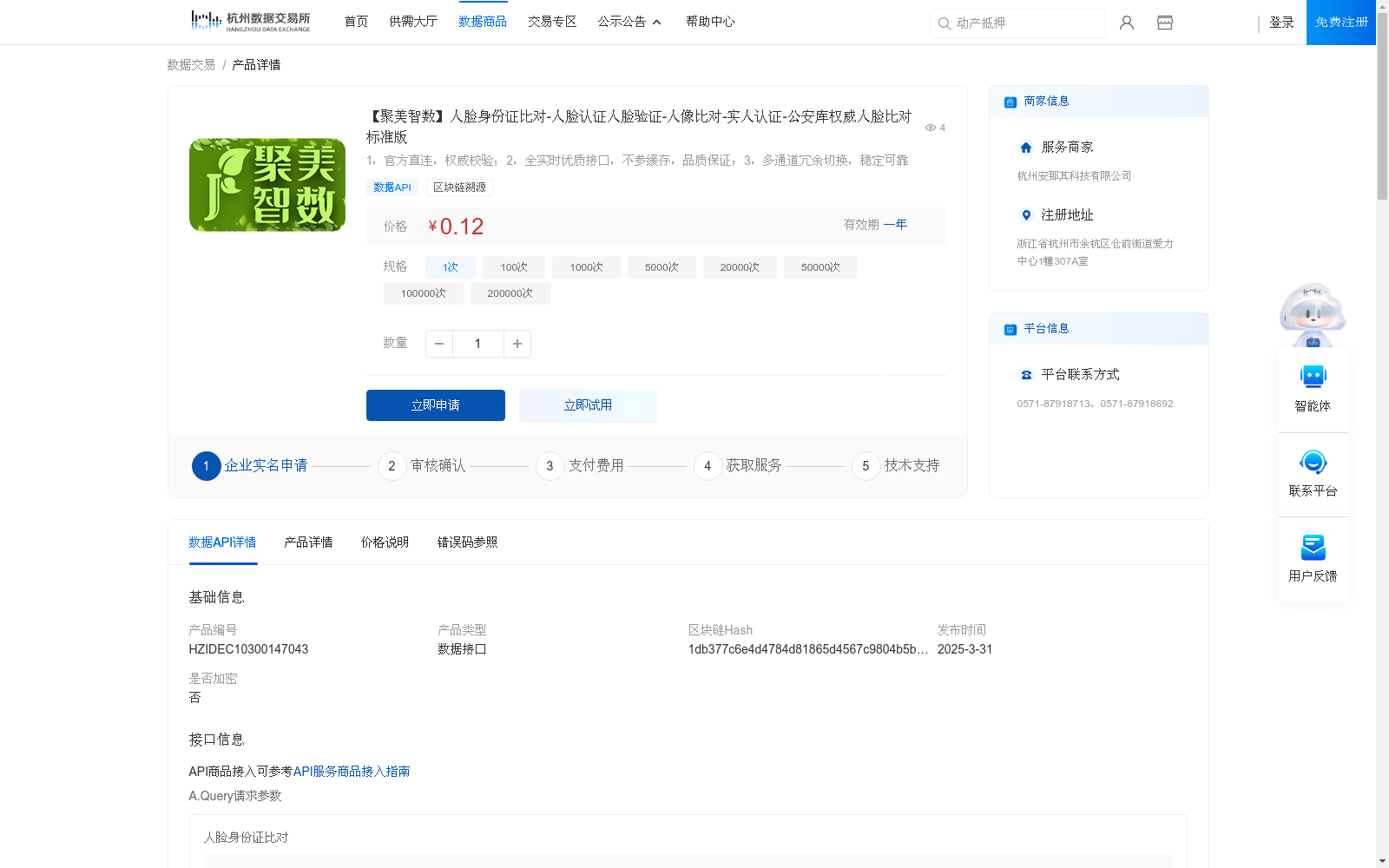The width and height of the screenshot is (1389, 868).
Task: Click the blockchain hash value 1db377c6e4d...
Action: (x=808, y=649)
